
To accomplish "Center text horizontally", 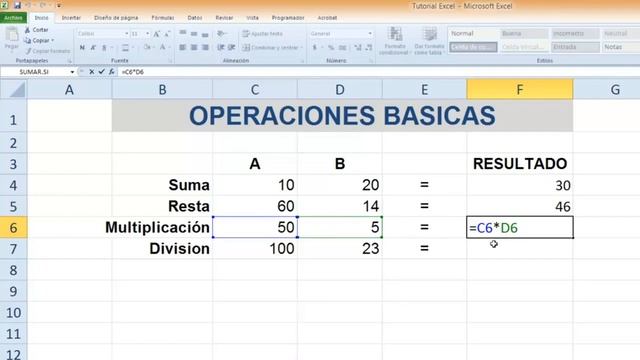I will pyautogui.click(x=194, y=48).
